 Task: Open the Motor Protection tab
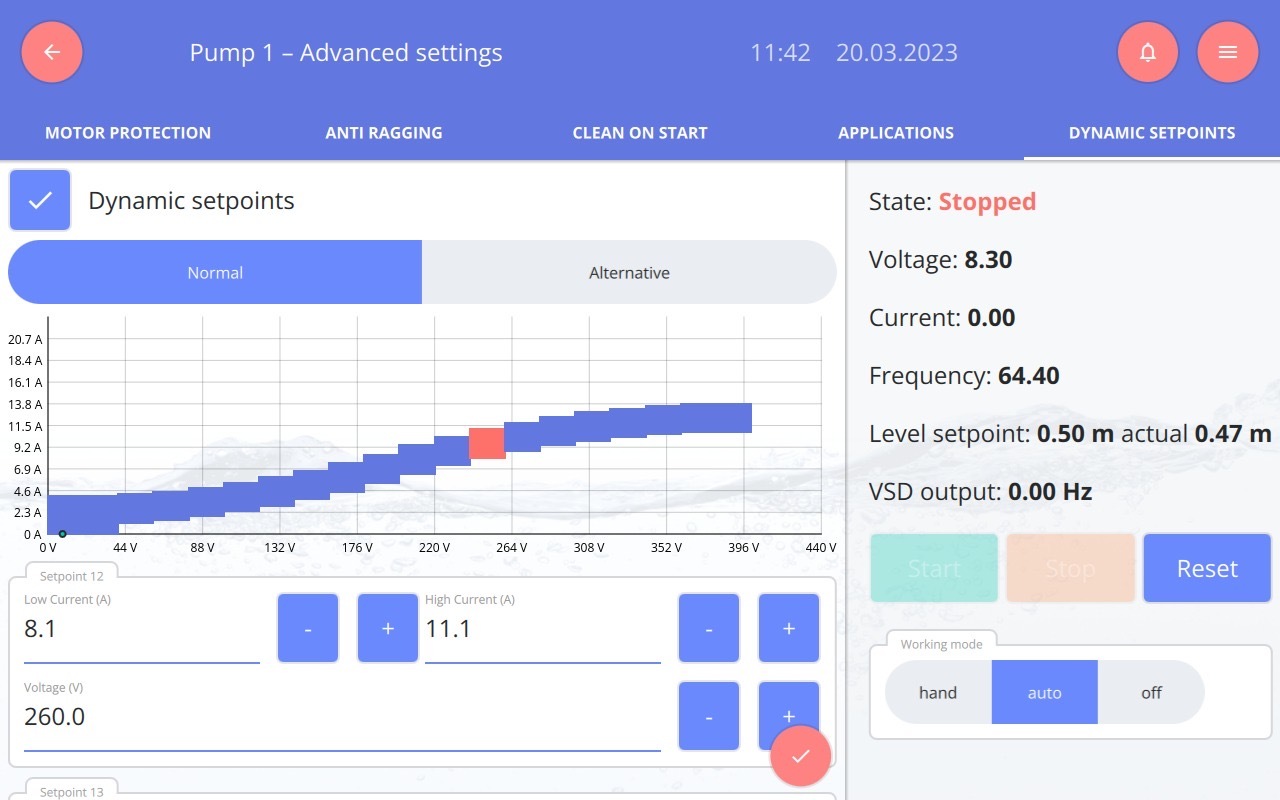128,133
